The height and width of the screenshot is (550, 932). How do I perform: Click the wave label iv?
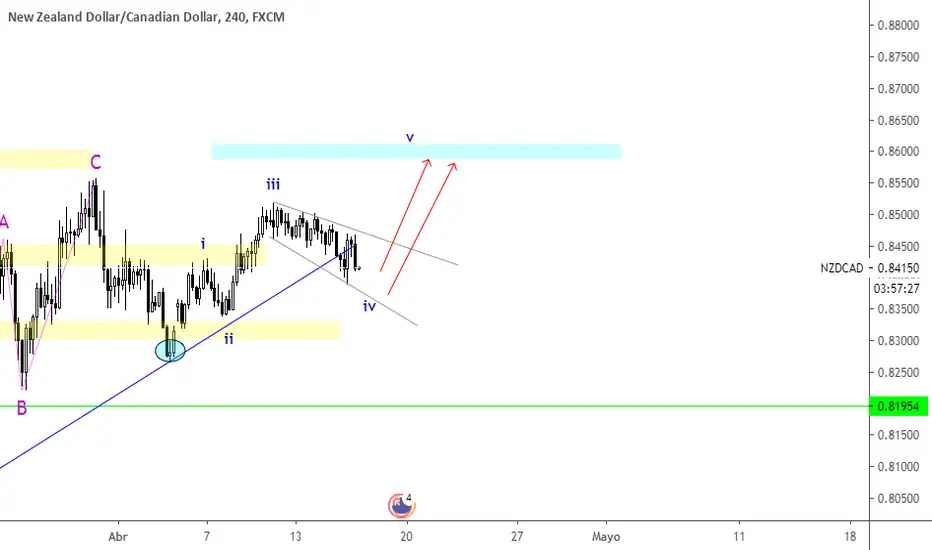coord(369,306)
